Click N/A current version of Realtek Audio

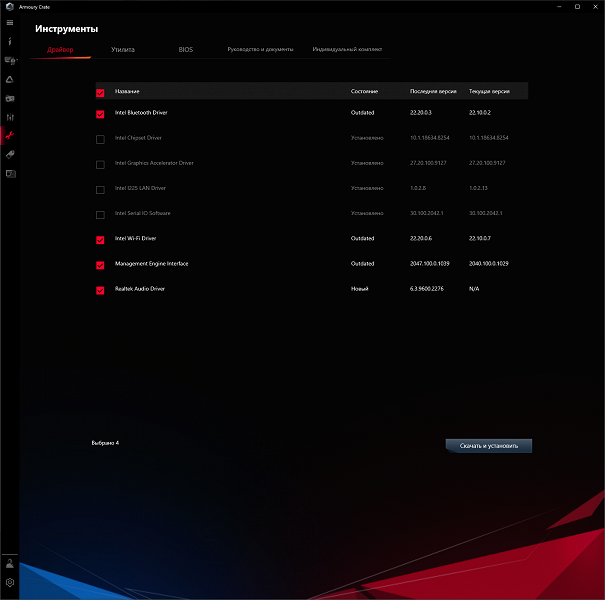click(474, 289)
